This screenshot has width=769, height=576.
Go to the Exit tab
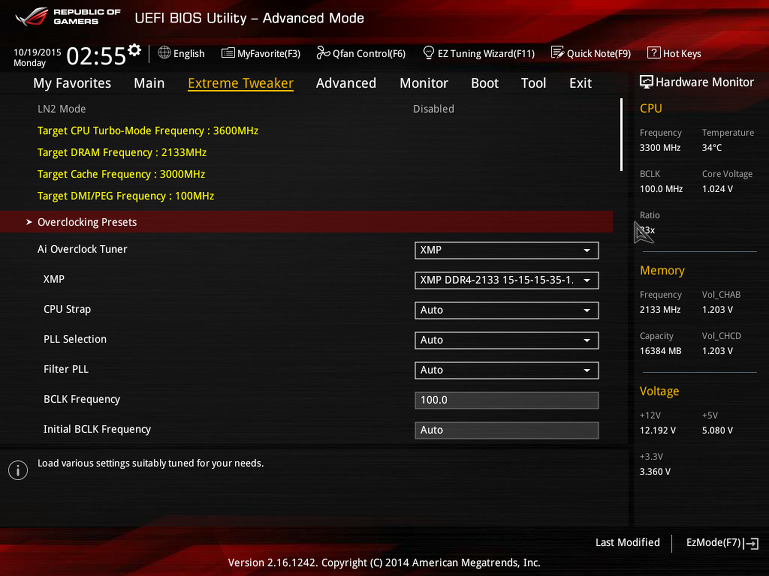581,83
